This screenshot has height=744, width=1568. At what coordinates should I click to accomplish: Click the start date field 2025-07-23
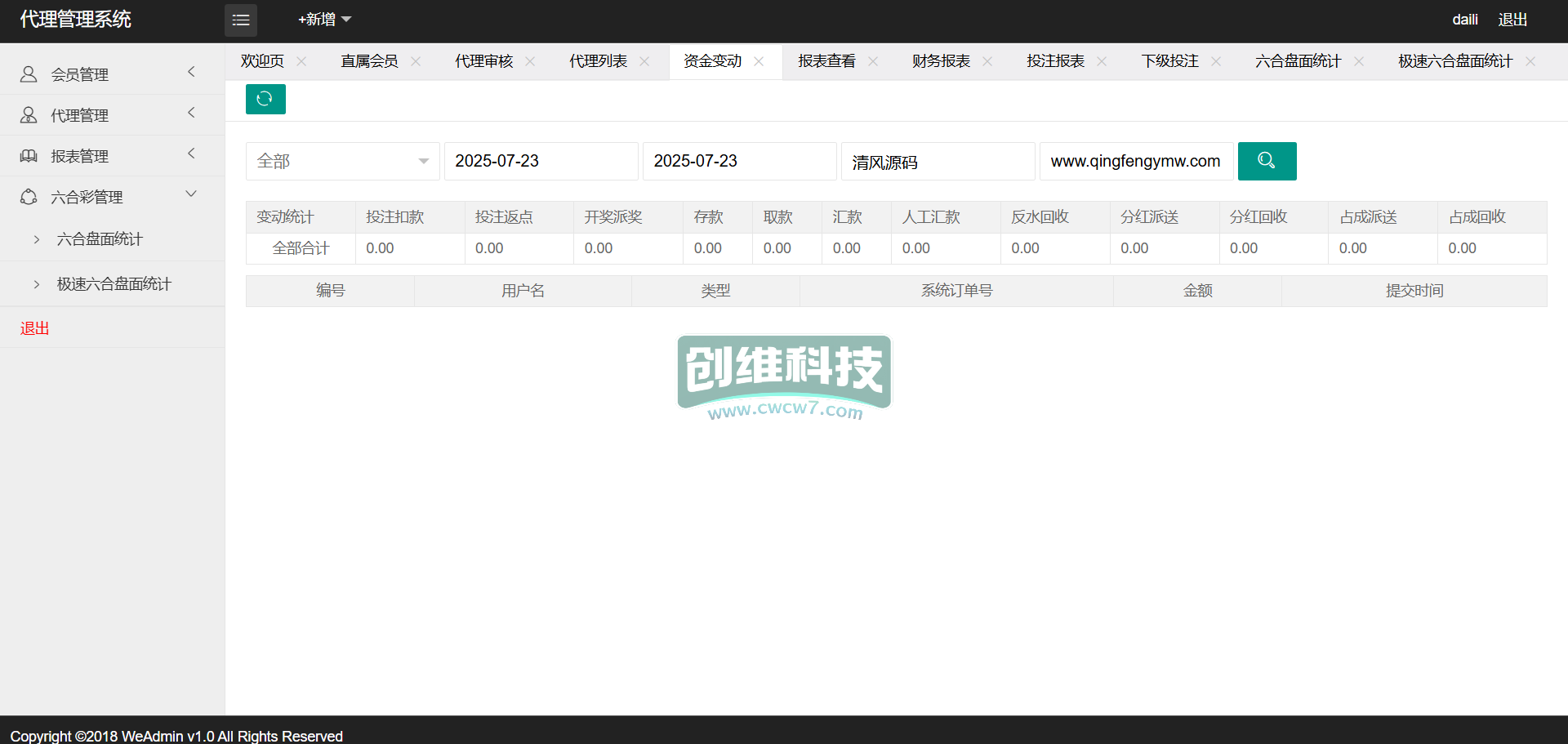click(541, 161)
